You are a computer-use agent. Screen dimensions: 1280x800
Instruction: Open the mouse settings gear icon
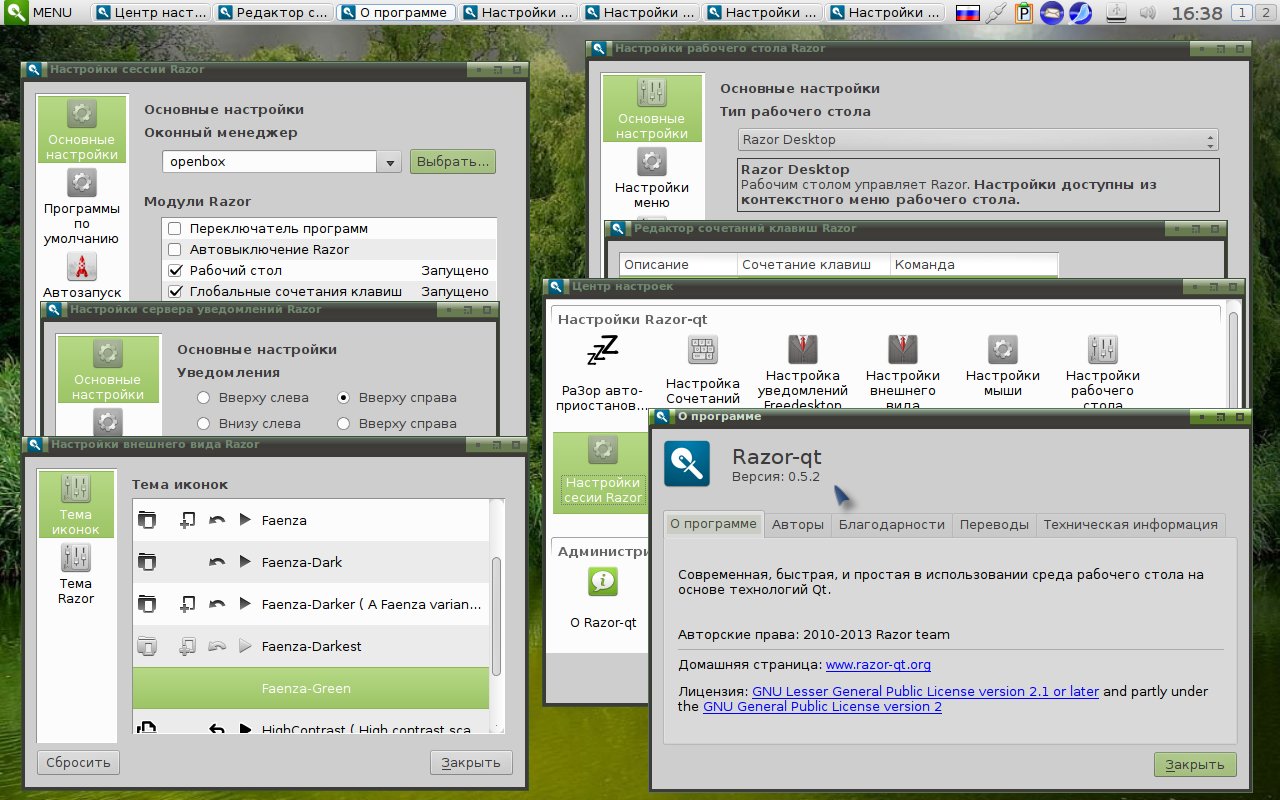(x=1003, y=349)
